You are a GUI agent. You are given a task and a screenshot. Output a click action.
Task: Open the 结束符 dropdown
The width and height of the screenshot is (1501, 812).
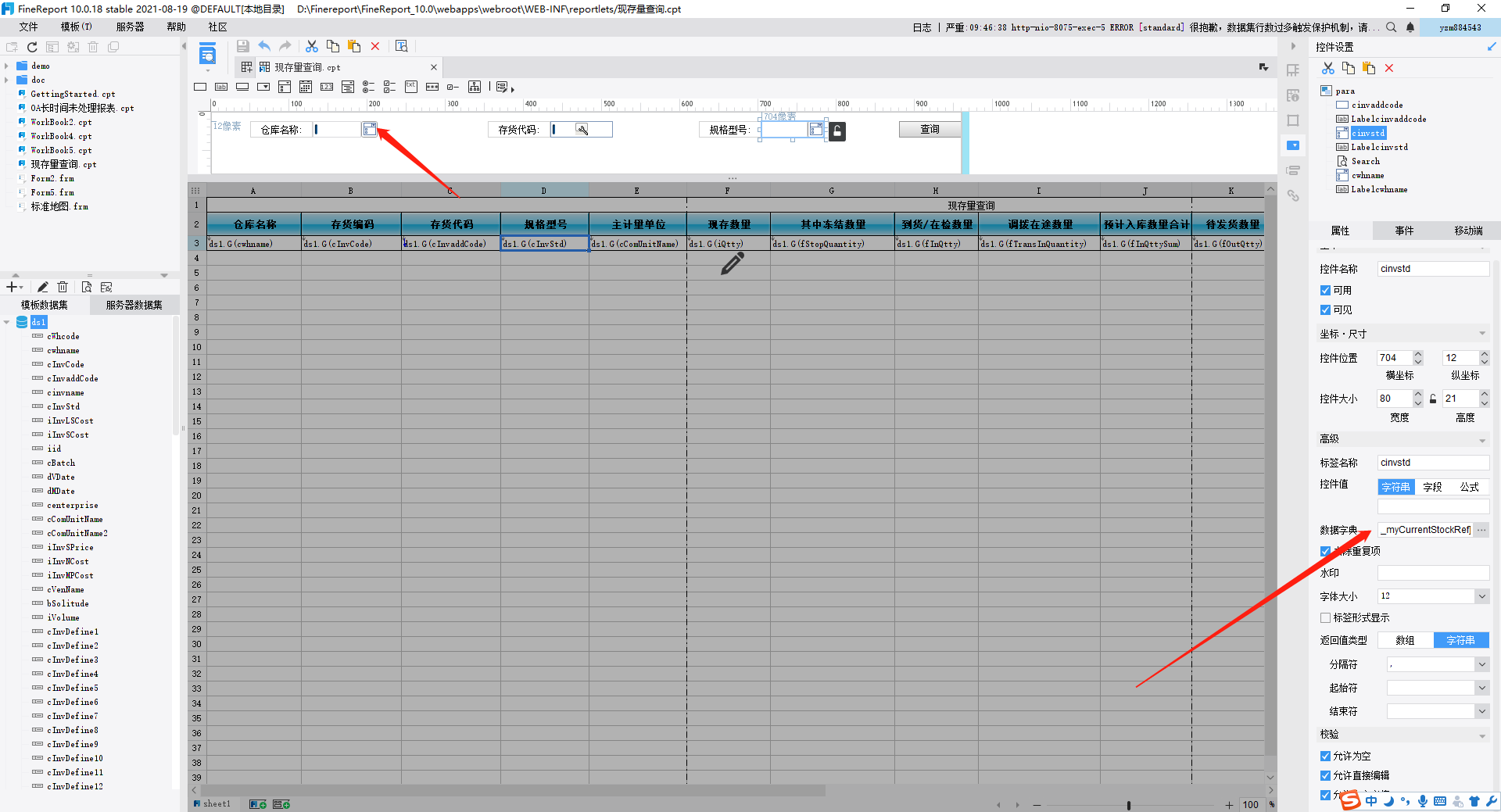coord(1481,711)
